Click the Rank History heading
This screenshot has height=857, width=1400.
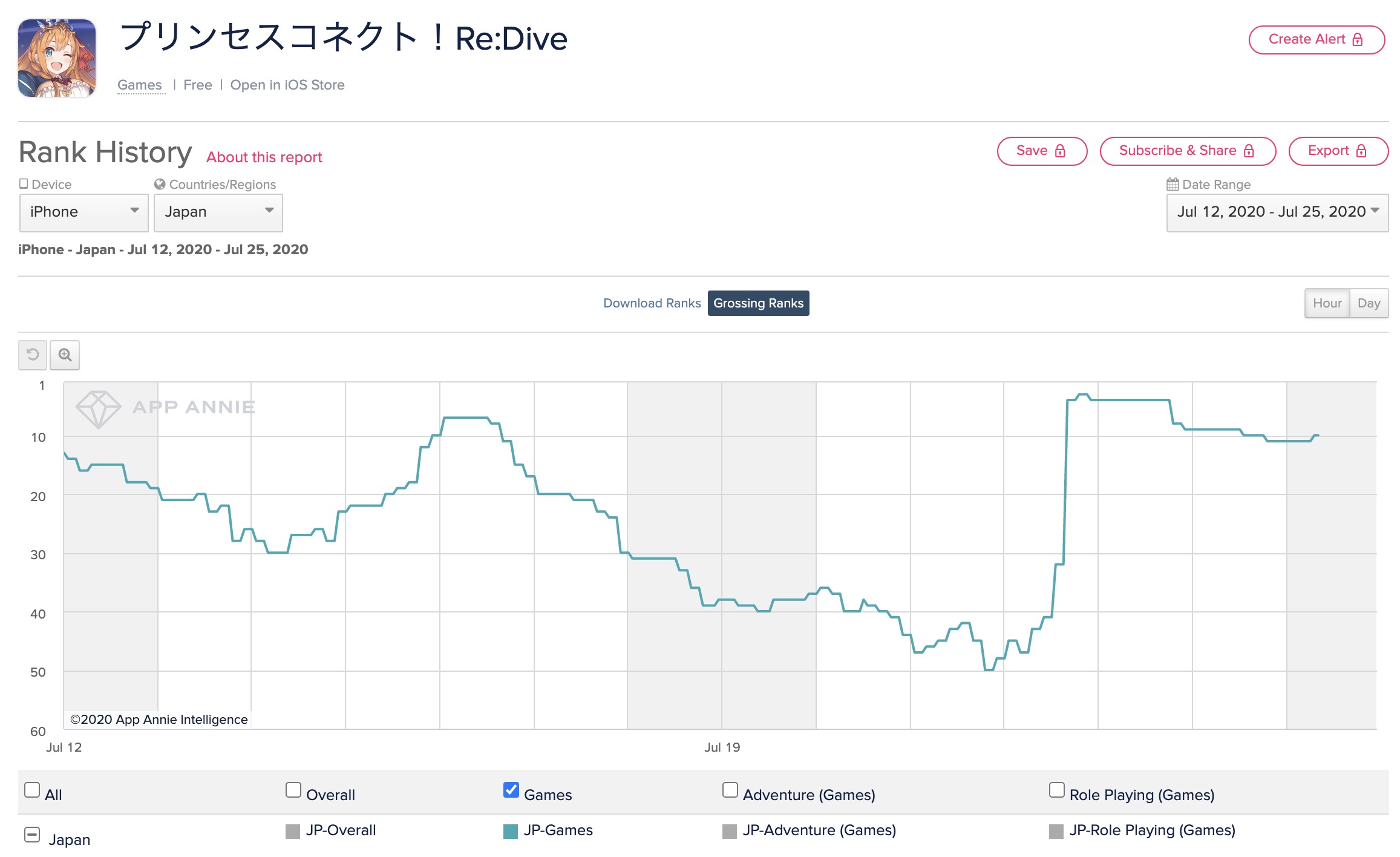105,153
